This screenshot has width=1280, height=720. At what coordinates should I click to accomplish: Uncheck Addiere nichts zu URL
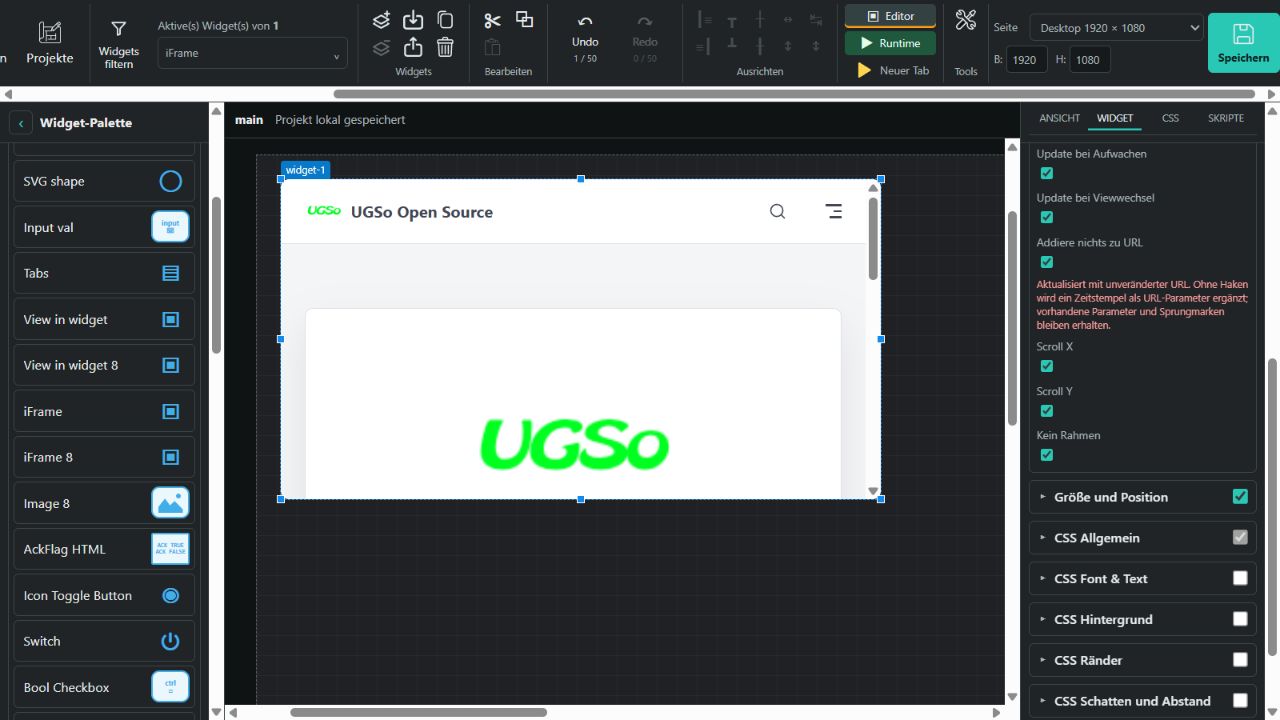(x=1047, y=262)
